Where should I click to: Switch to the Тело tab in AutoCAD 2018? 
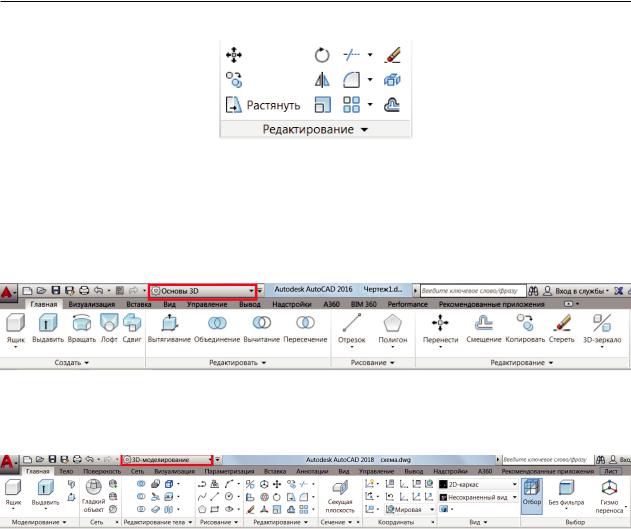coord(66,471)
